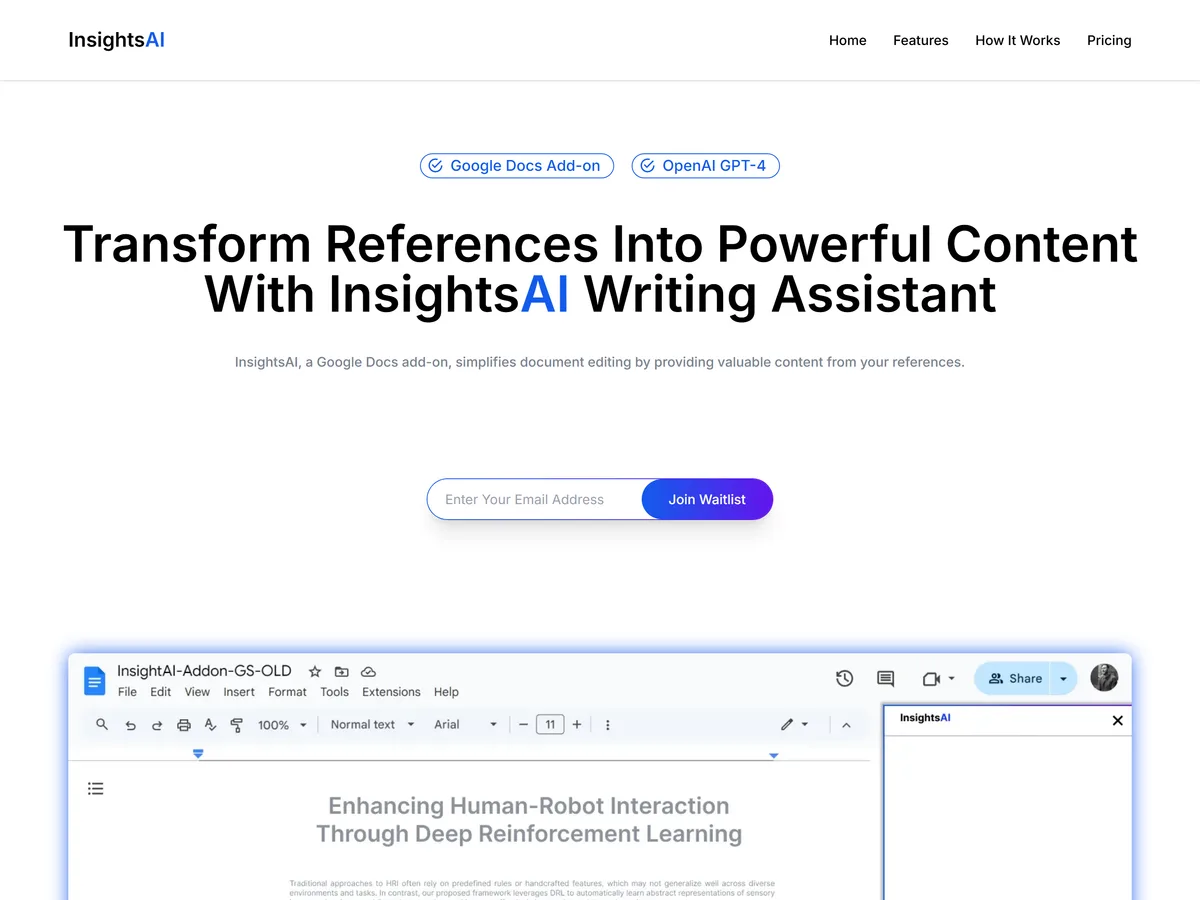Image resolution: width=1200 pixels, height=900 pixels.
Task: Open the Pricing nav link
Action: 1109,40
